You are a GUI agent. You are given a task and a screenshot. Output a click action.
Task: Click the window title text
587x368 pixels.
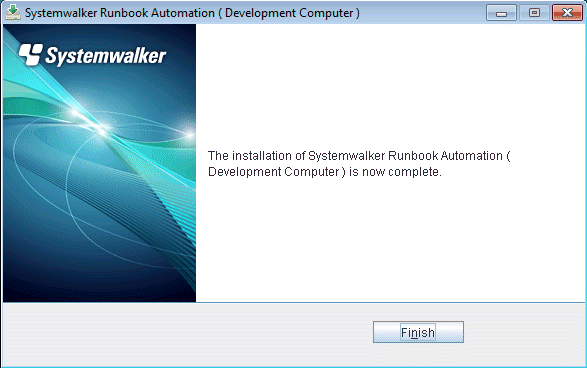pyautogui.click(x=192, y=13)
